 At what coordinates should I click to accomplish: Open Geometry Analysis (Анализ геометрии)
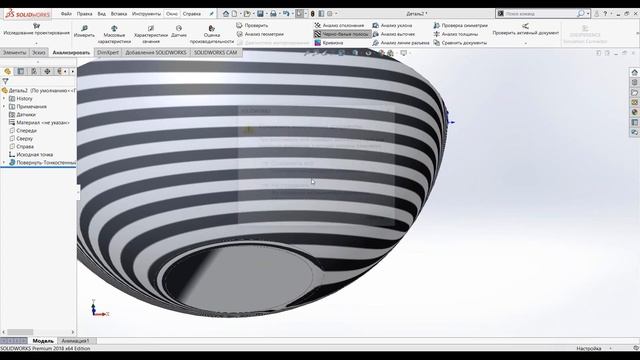pyautogui.click(x=260, y=34)
